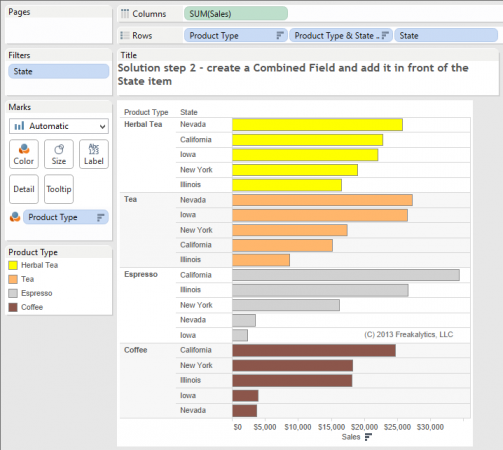Click the Tea Iowa bar

click(x=320, y=215)
